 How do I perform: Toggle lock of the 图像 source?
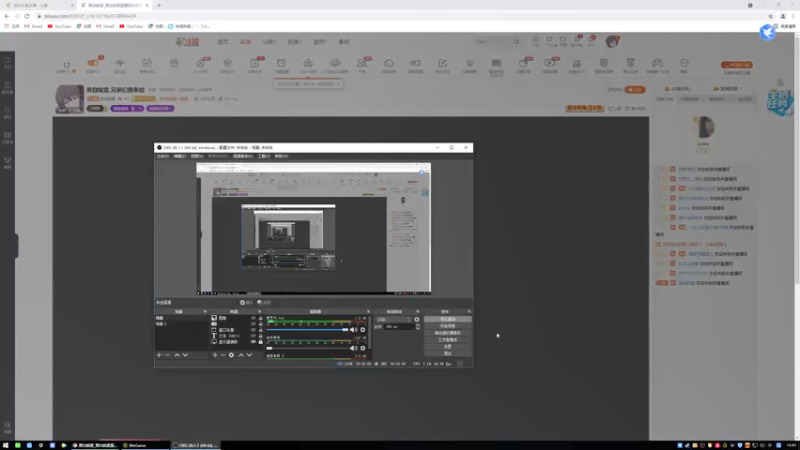(x=261, y=318)
